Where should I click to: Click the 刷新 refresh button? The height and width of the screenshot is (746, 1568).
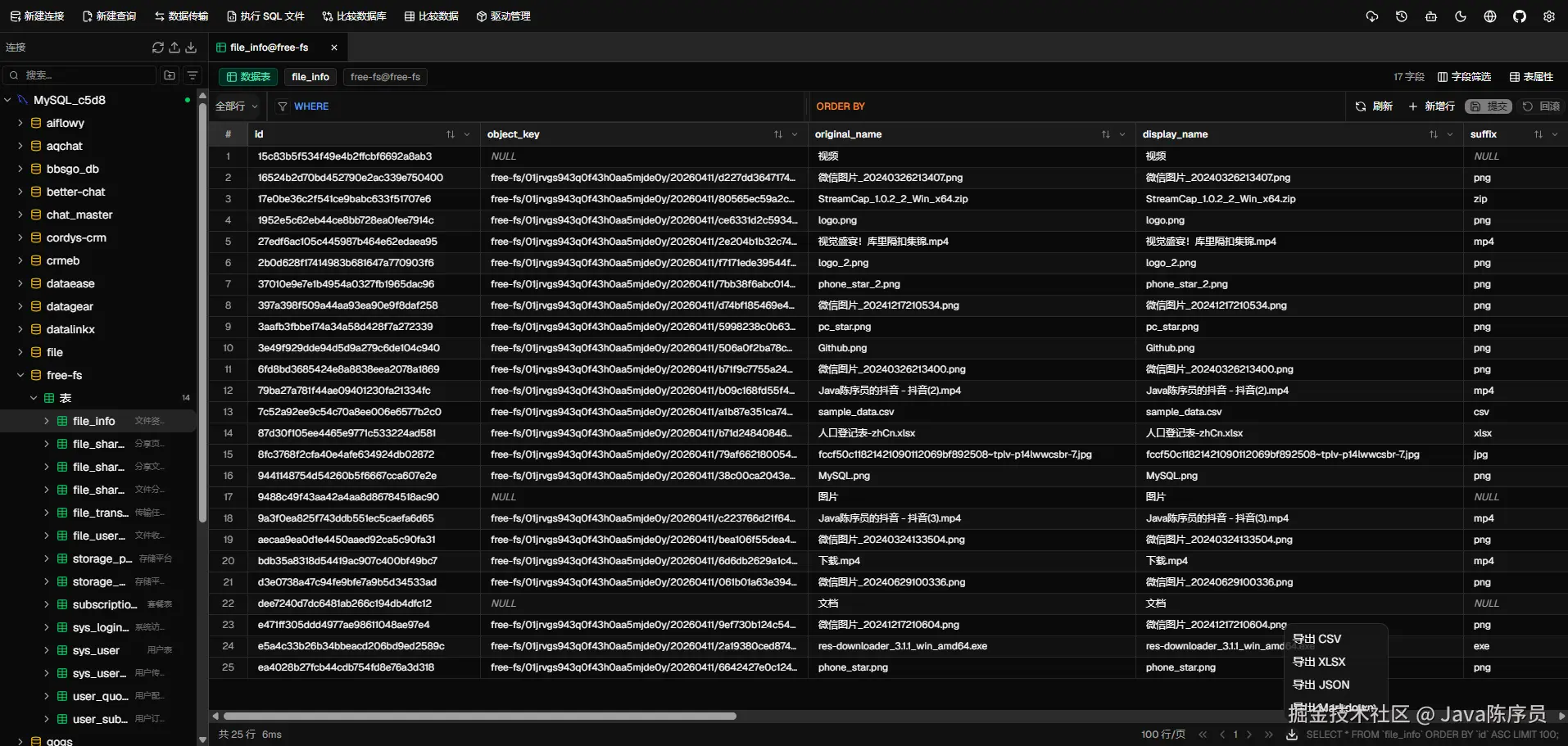pos(1374,106)
